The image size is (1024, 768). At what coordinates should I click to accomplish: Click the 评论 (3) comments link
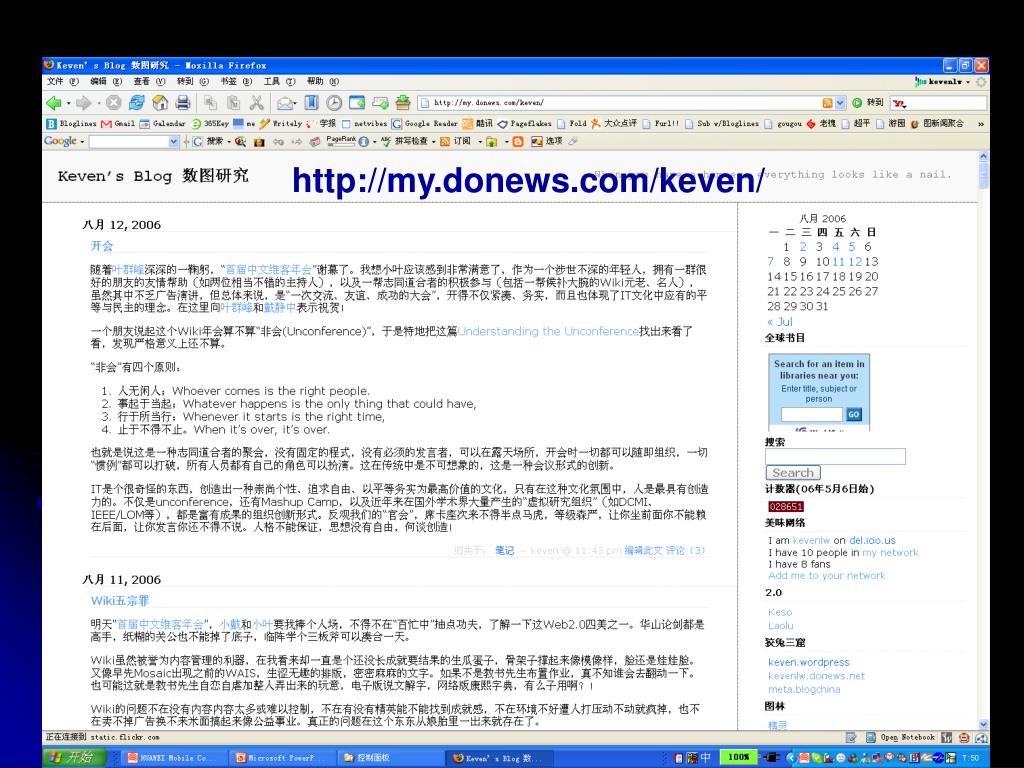point(685,550)
